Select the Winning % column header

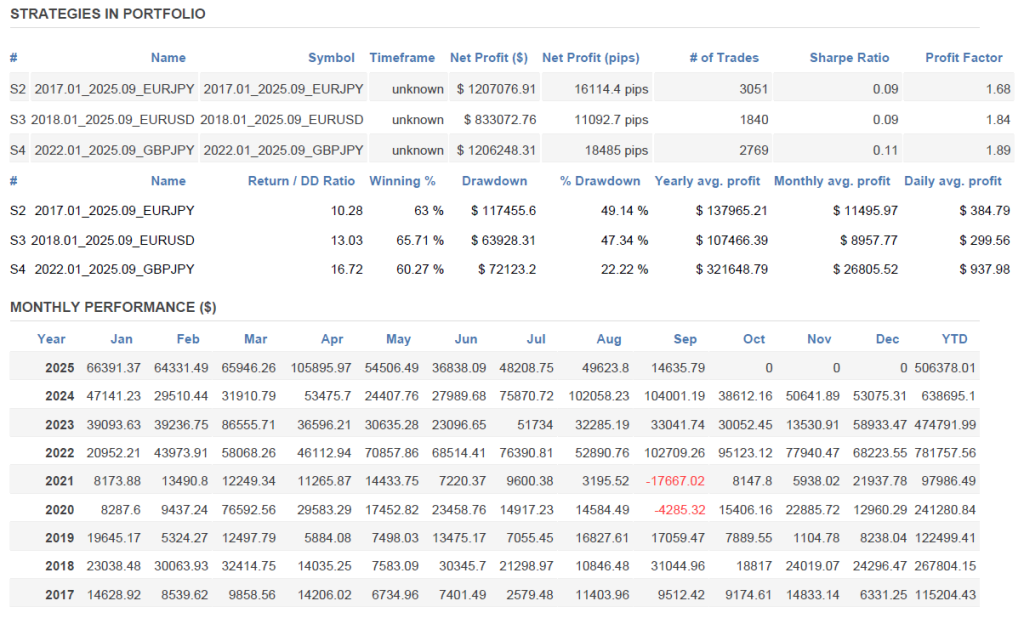402,181
